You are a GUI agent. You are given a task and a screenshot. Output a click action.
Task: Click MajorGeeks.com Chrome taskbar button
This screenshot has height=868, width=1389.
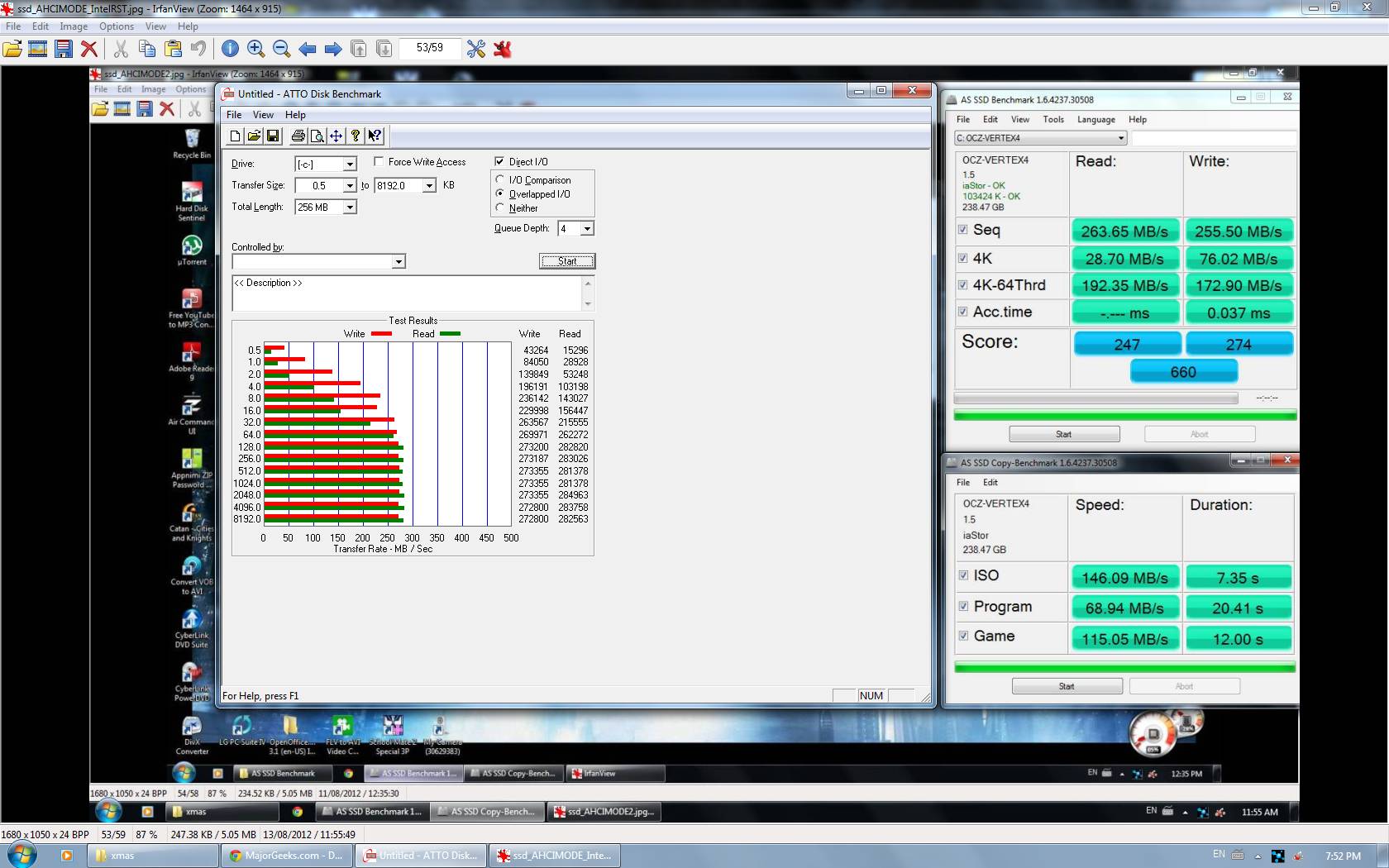click(x=287, y=856)
